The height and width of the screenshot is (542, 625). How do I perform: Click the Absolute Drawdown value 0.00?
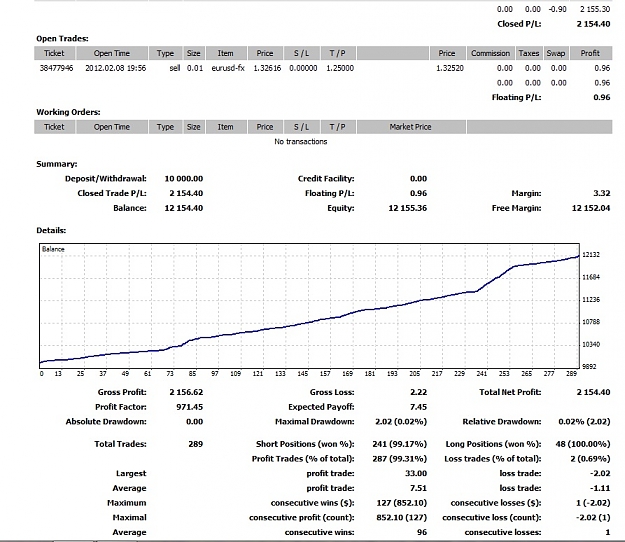pyautogui.click(x=195, y=422)
